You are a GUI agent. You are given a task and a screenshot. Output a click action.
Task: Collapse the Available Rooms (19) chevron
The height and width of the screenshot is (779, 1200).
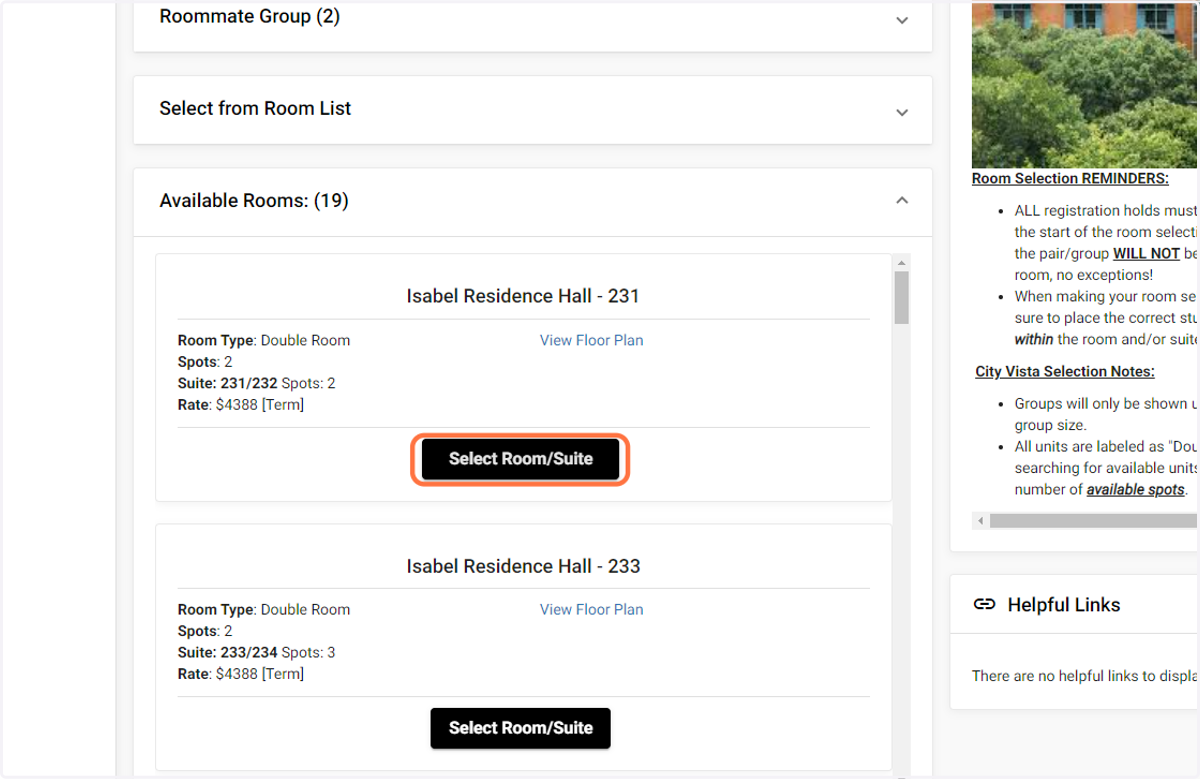point(902,200)
